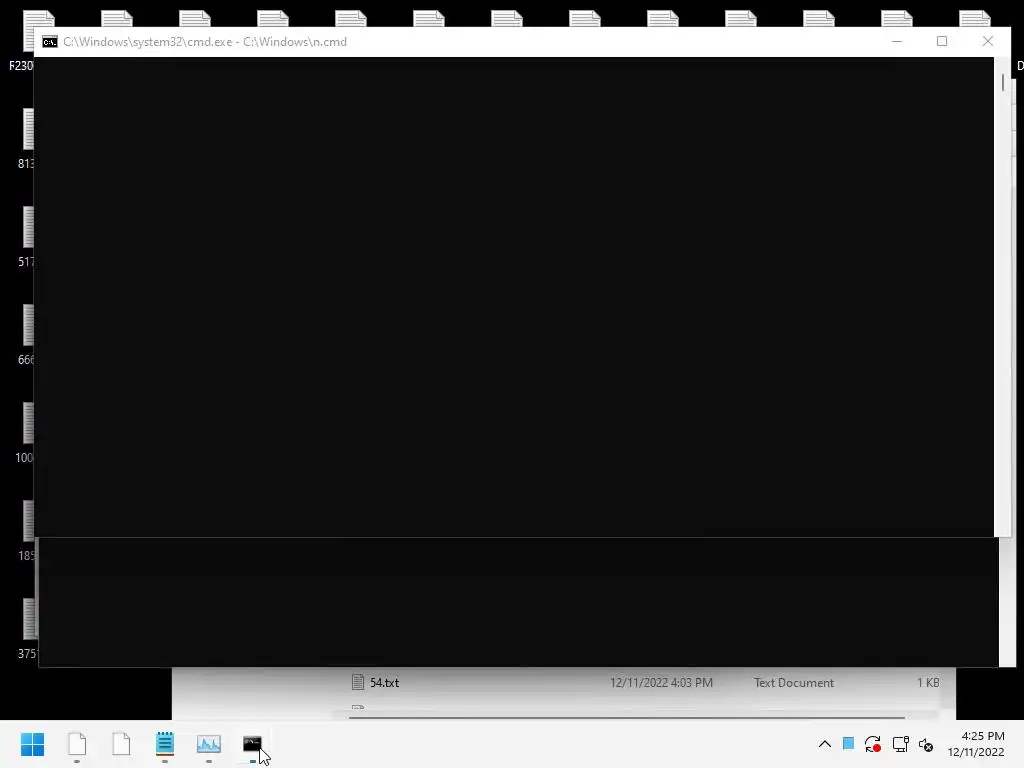Click the Command Prompt taskbar icon
This screenshot has height=768, width=1024.
(252, 744)
